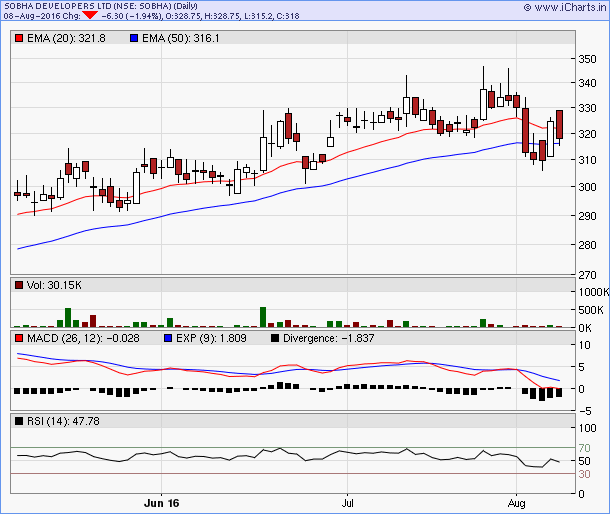Click the 330 price axis label
Screen dimensions: 610x514
[x=587, y=108]
